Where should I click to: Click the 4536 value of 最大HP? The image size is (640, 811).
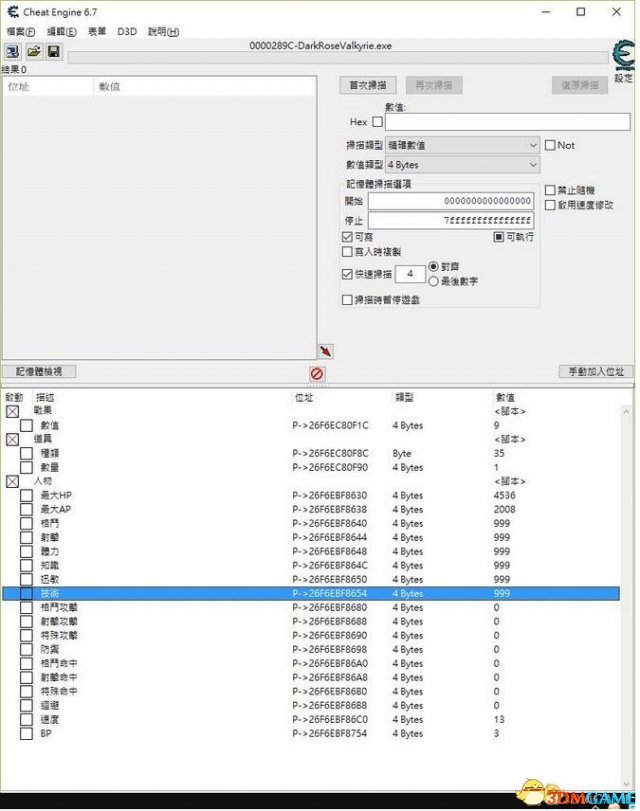click(x=504, y=495)
